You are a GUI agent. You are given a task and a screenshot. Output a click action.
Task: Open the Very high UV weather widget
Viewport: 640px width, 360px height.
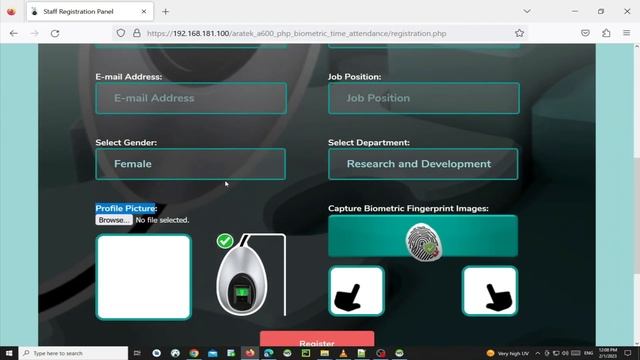(508, 353)
